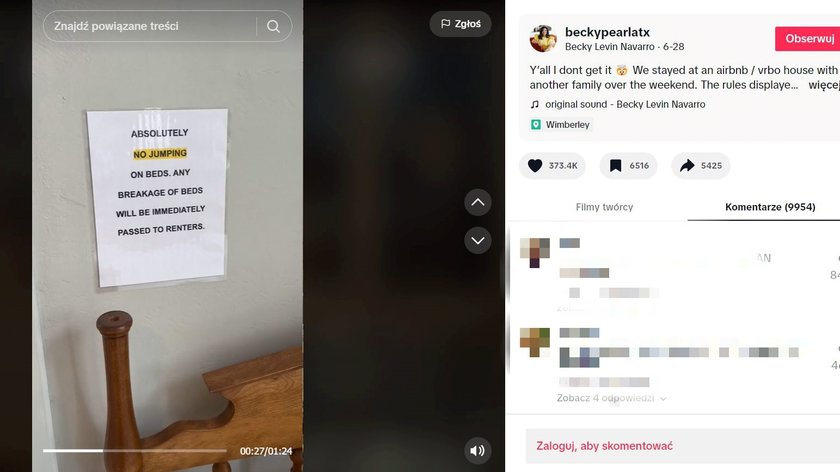Mute the video sound
The width and height of the screenshot is (840, 472).
click(477, 451)
